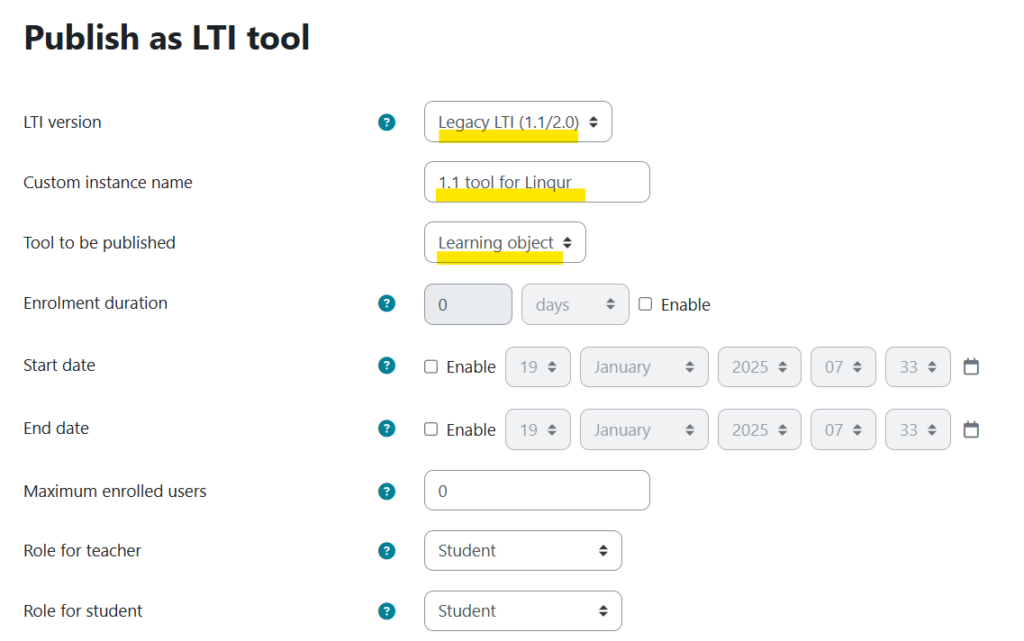This screenshot has height=641, width=1024.
Task: Tick the Start date Enable checkbox
Action: [x=431, y=367]
